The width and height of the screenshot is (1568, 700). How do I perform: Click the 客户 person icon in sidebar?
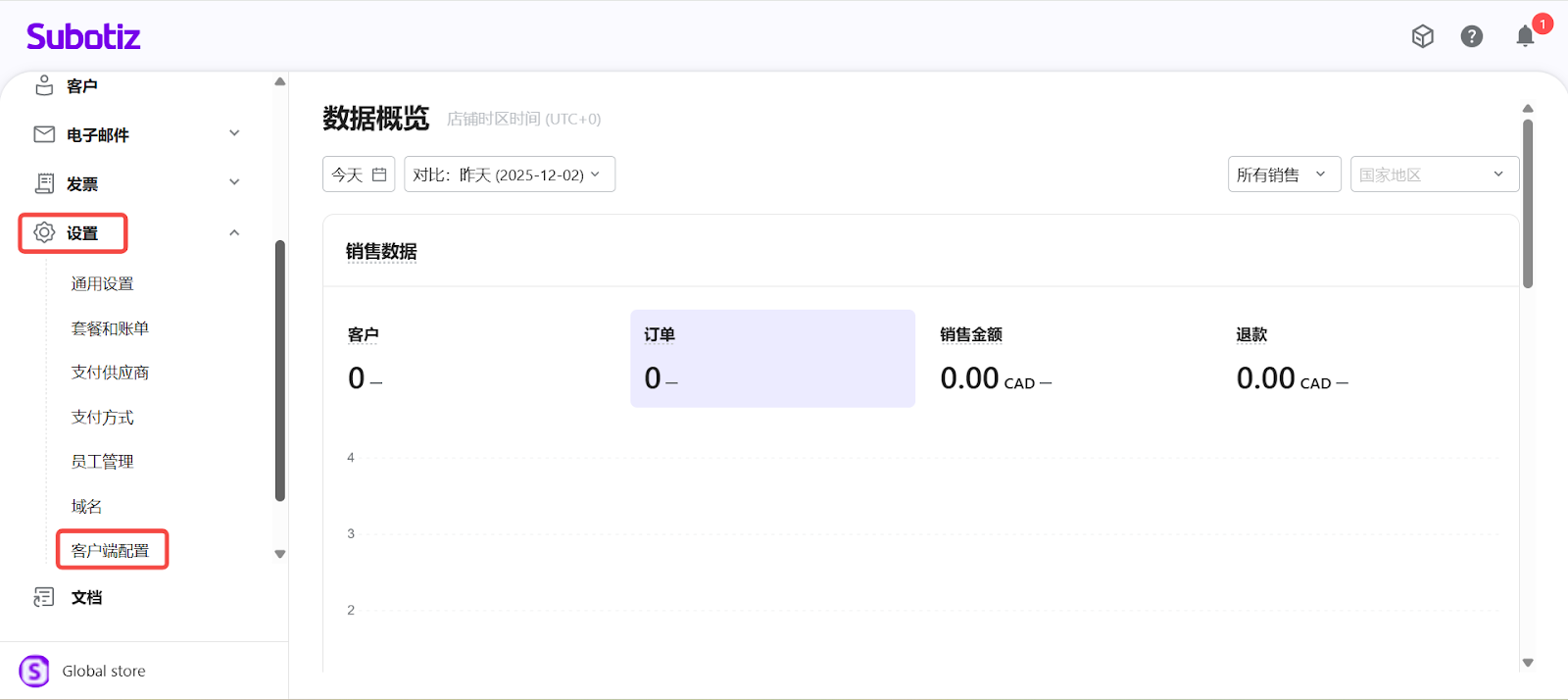click(44, 85)
